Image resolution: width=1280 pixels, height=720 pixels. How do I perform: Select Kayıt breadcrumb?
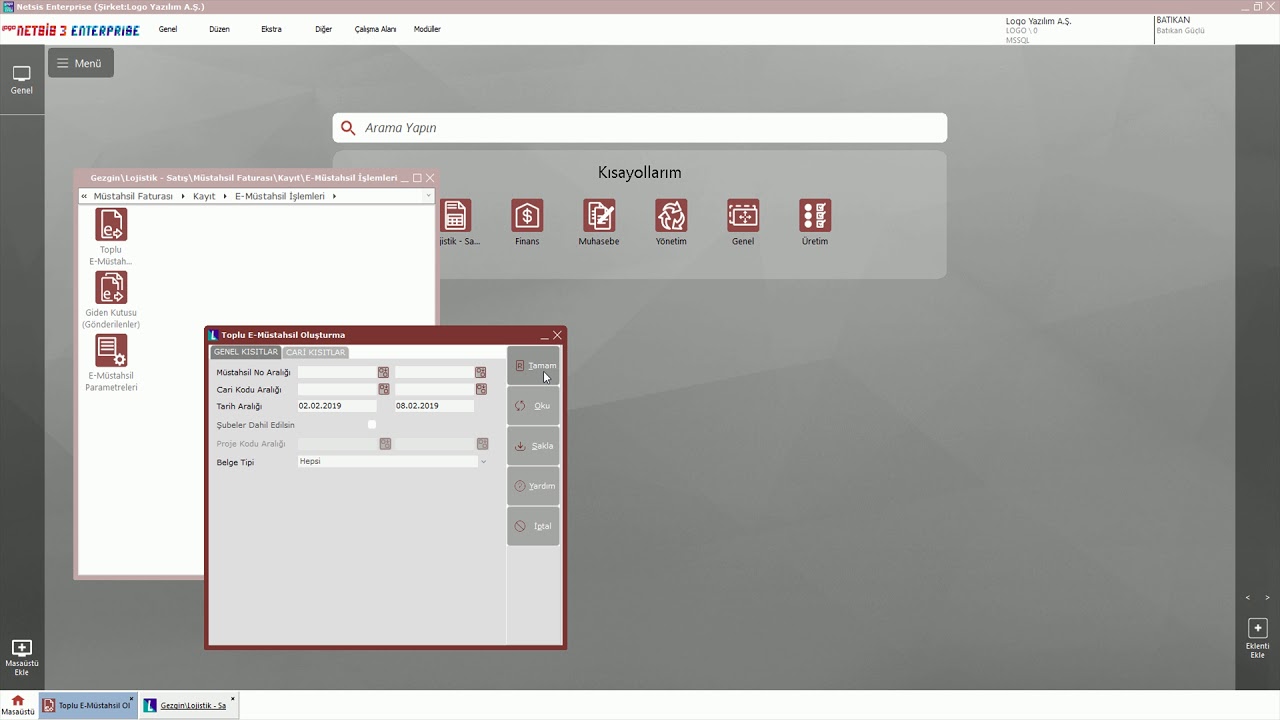(x=204, y=196)
